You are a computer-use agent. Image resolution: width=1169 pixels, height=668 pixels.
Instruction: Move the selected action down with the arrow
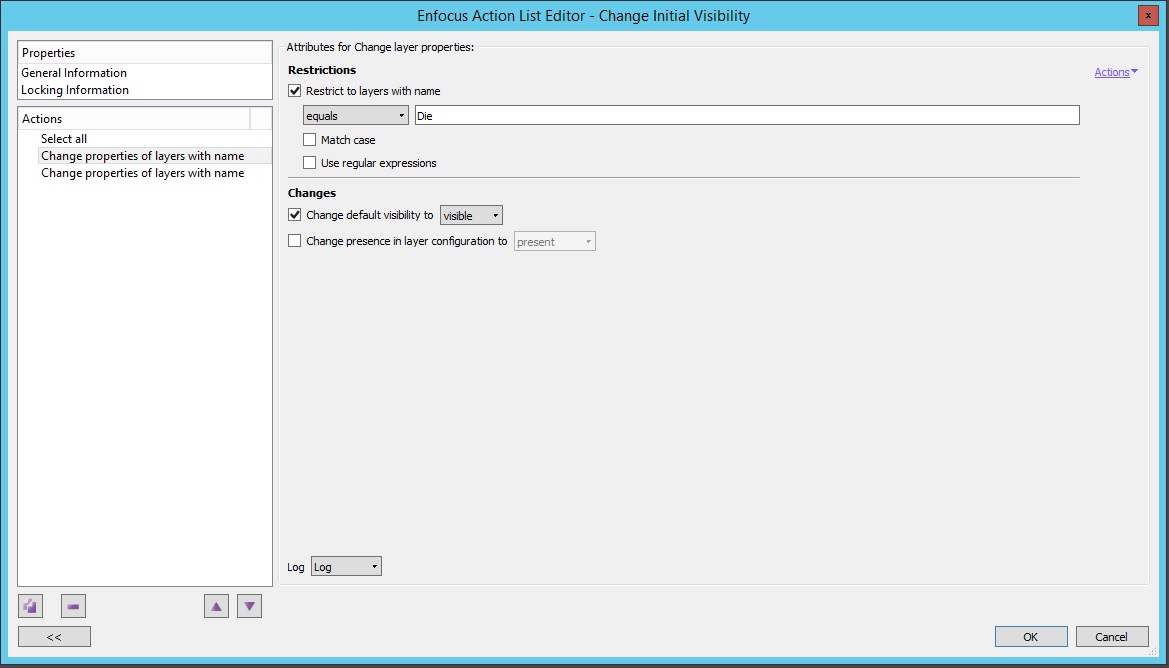(x=249, y=606)
